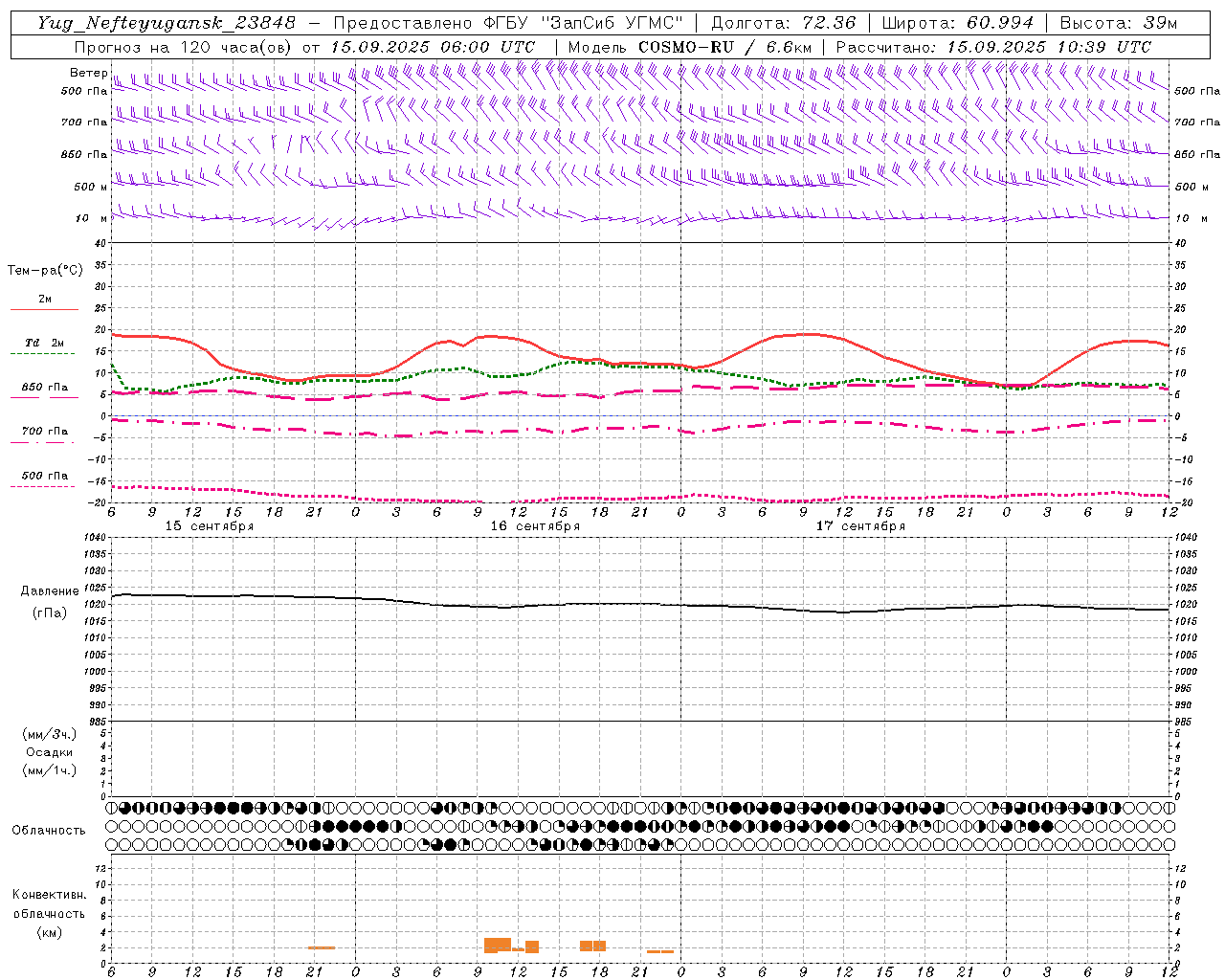This screenshot has width=1225, height=980.
Task: Click the 2м legend label
Action: click(45, 300)
